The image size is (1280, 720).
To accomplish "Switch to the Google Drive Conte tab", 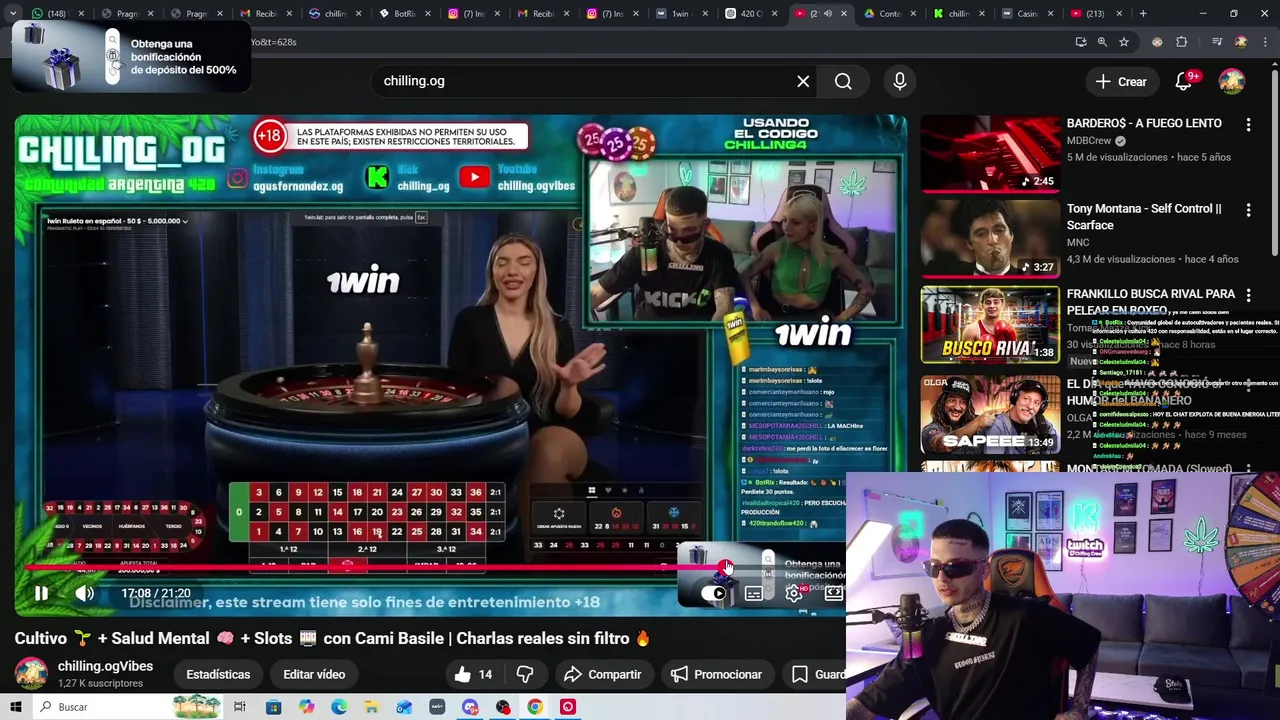I will coord(892,14).
